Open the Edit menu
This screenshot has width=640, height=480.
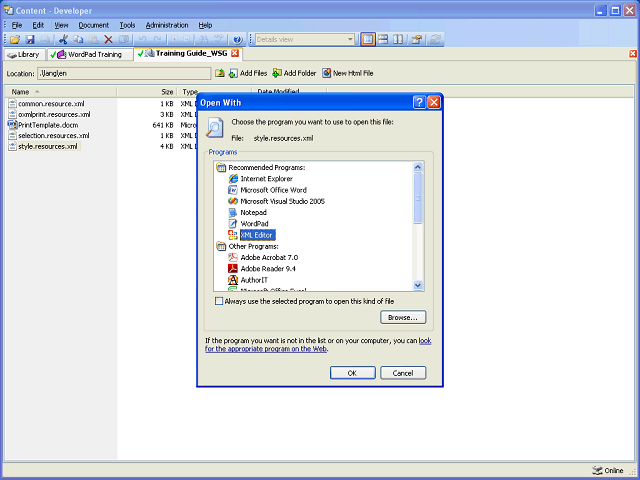click(38, 25)
